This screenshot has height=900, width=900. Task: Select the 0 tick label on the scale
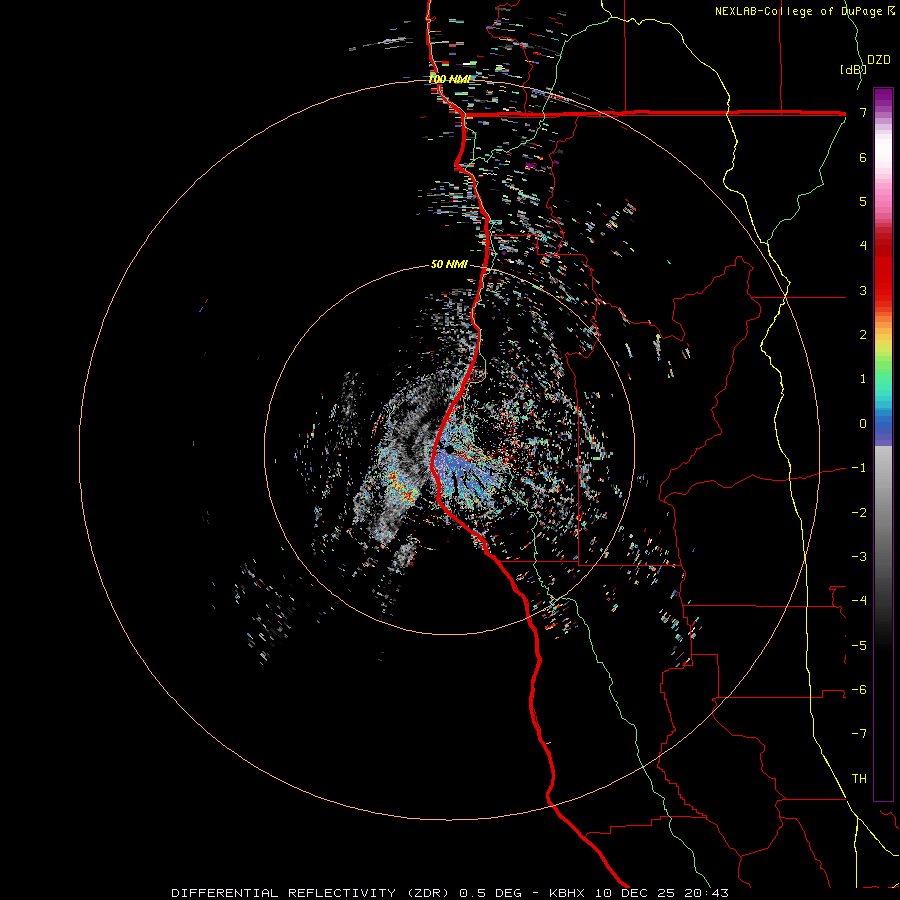pyautogui.click(x=863, y=424)
